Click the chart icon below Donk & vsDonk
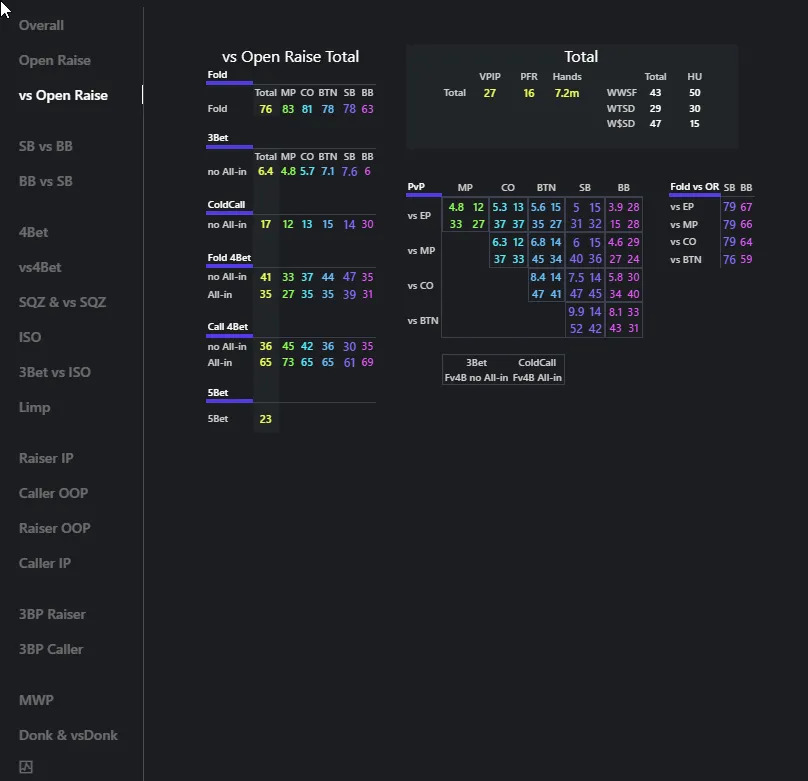The height and width of the screenshot is (781, 808). (26, 767)
